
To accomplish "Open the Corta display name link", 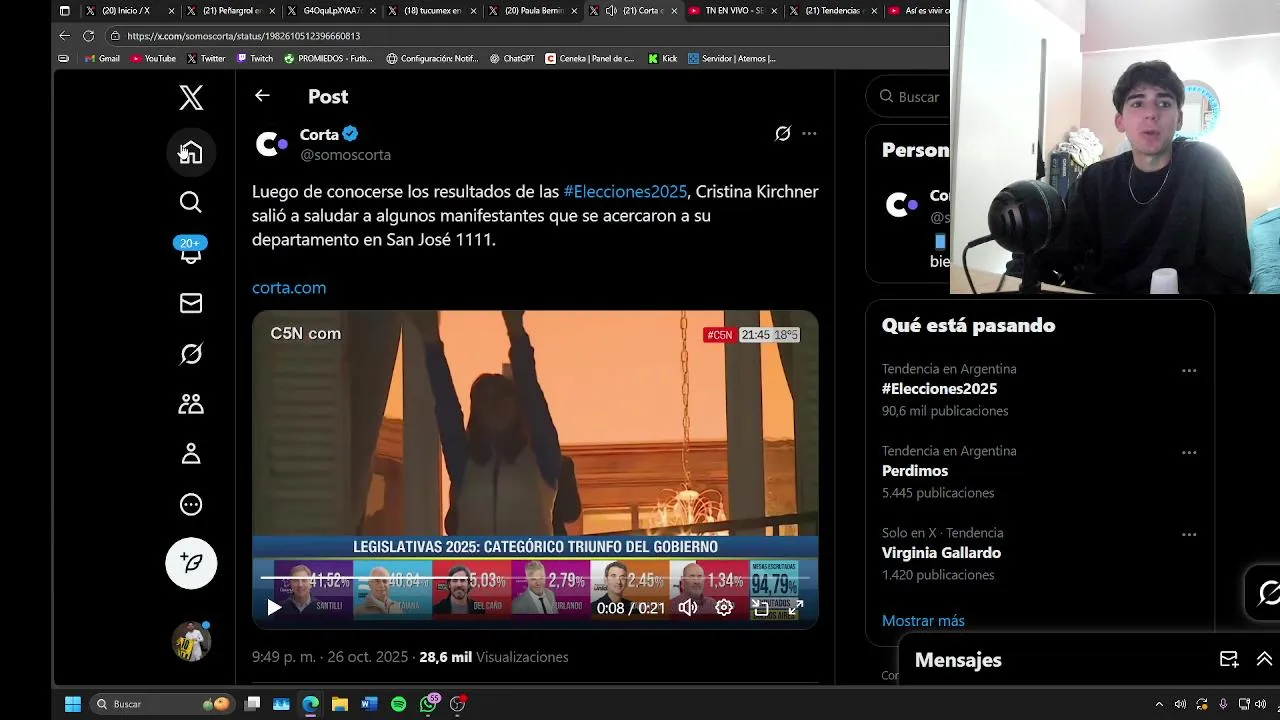I will pos(319,134).
